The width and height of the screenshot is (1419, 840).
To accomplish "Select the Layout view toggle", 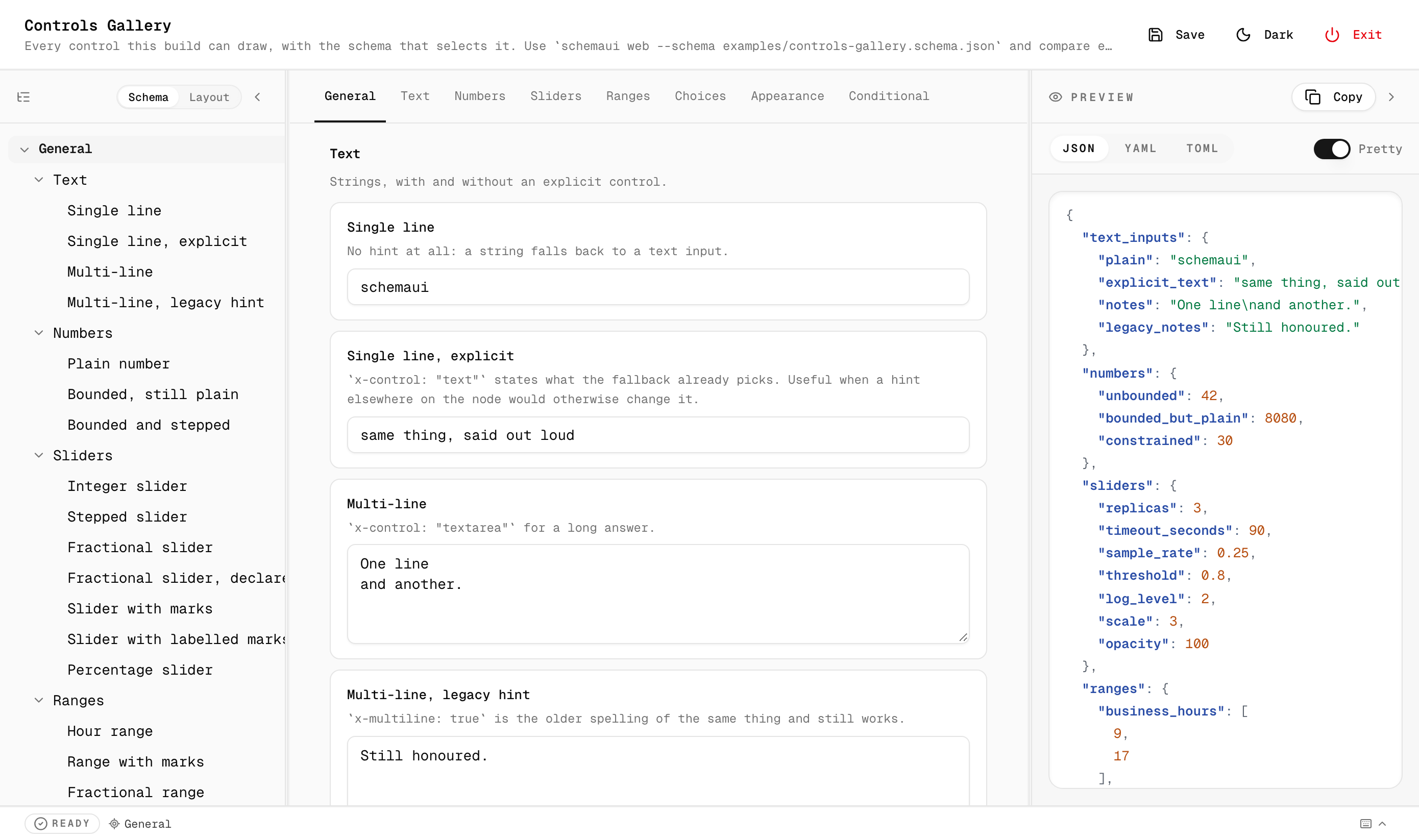I will tap(209, 97).
